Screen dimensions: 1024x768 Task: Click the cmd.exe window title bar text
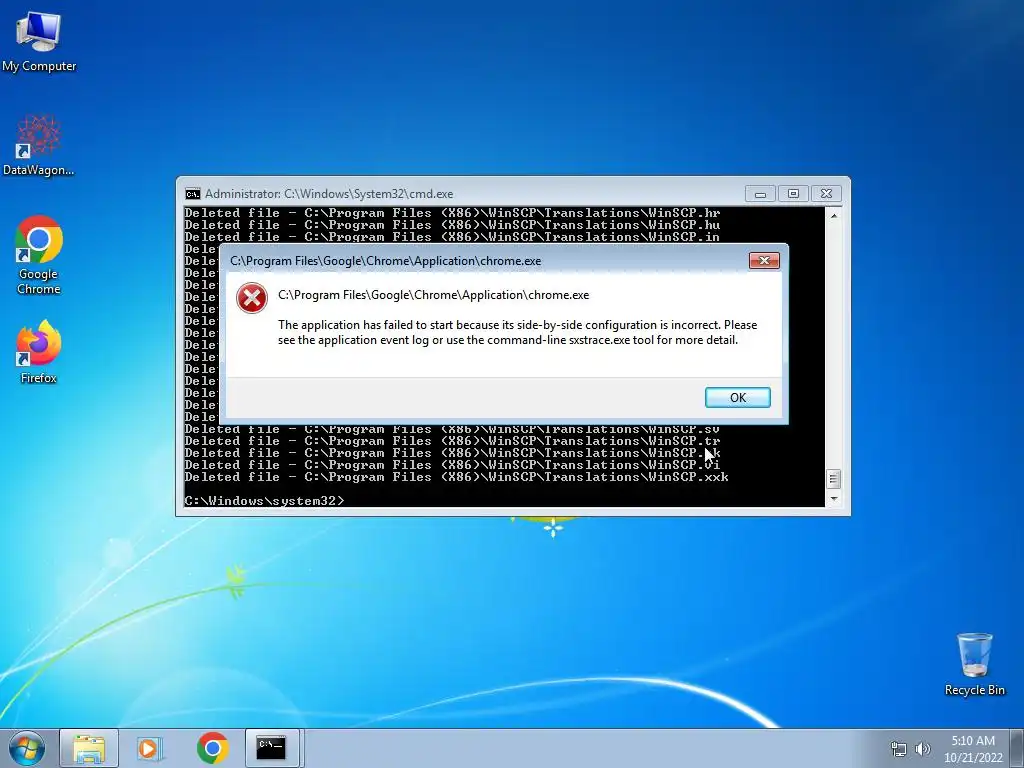(x=329, y=194)
